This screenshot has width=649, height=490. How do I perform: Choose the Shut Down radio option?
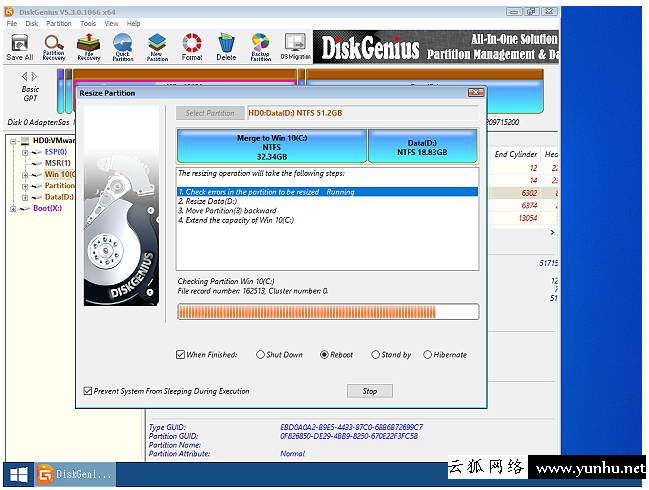(x=260, y=355)
